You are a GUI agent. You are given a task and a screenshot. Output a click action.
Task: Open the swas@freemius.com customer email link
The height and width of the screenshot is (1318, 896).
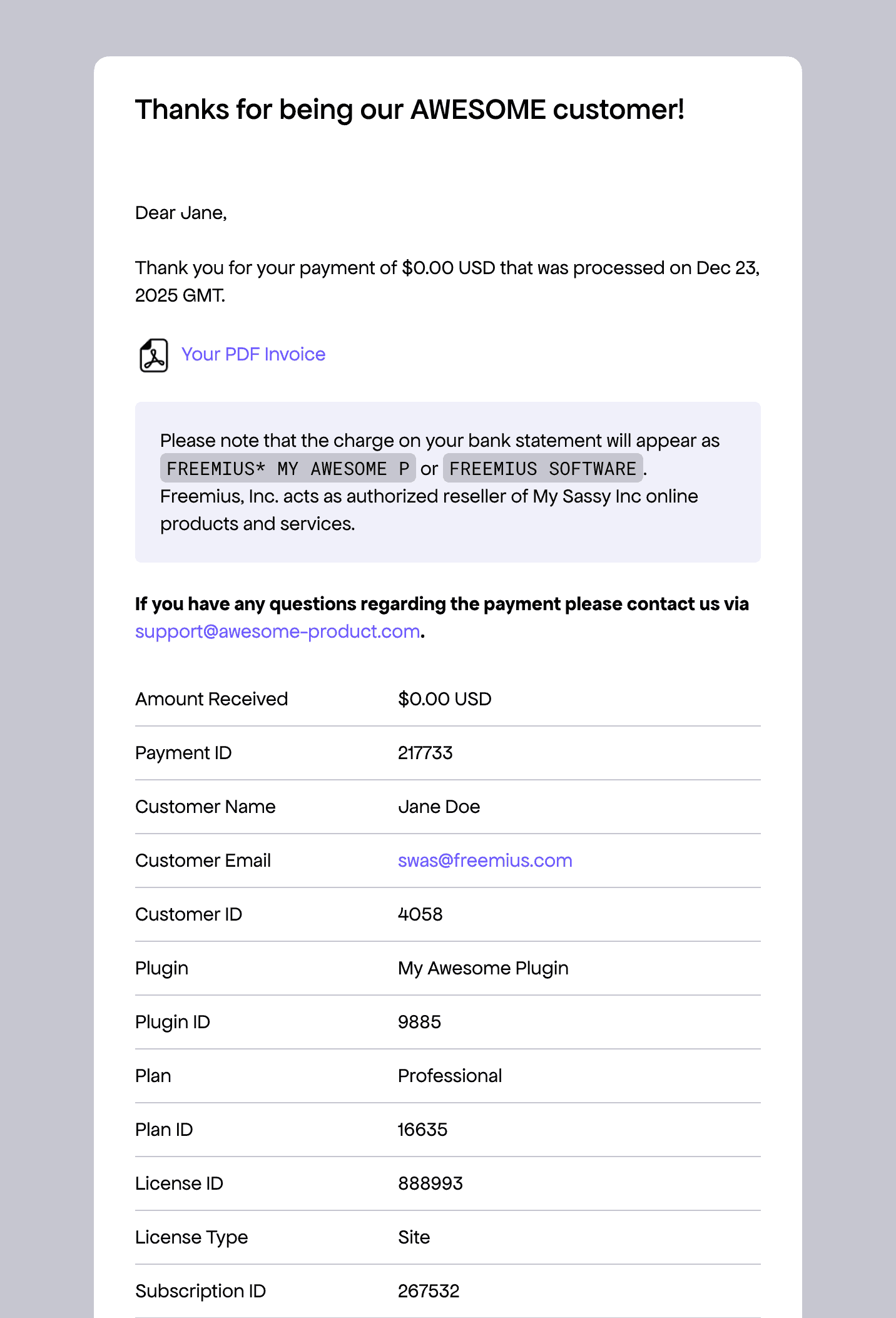485,861
